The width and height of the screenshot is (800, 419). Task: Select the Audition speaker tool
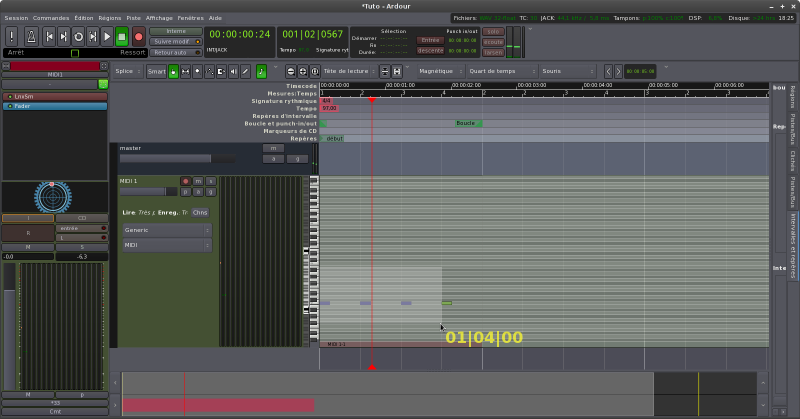tap(233, 71)
